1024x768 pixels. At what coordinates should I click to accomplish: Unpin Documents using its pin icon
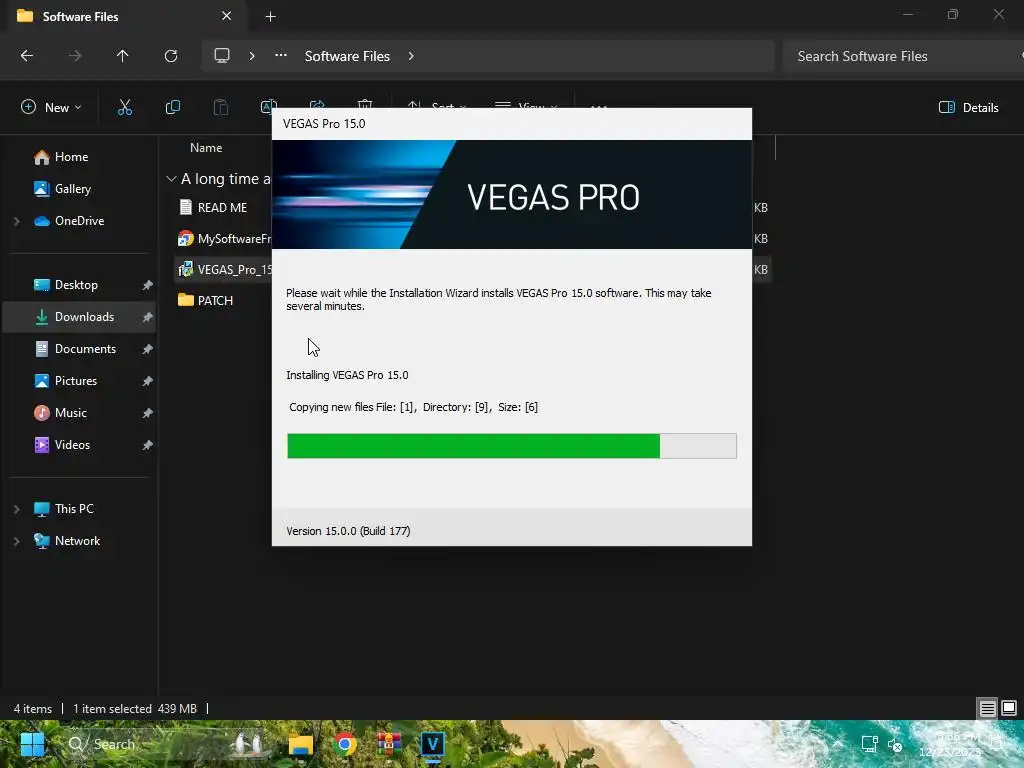pos(148,349)
